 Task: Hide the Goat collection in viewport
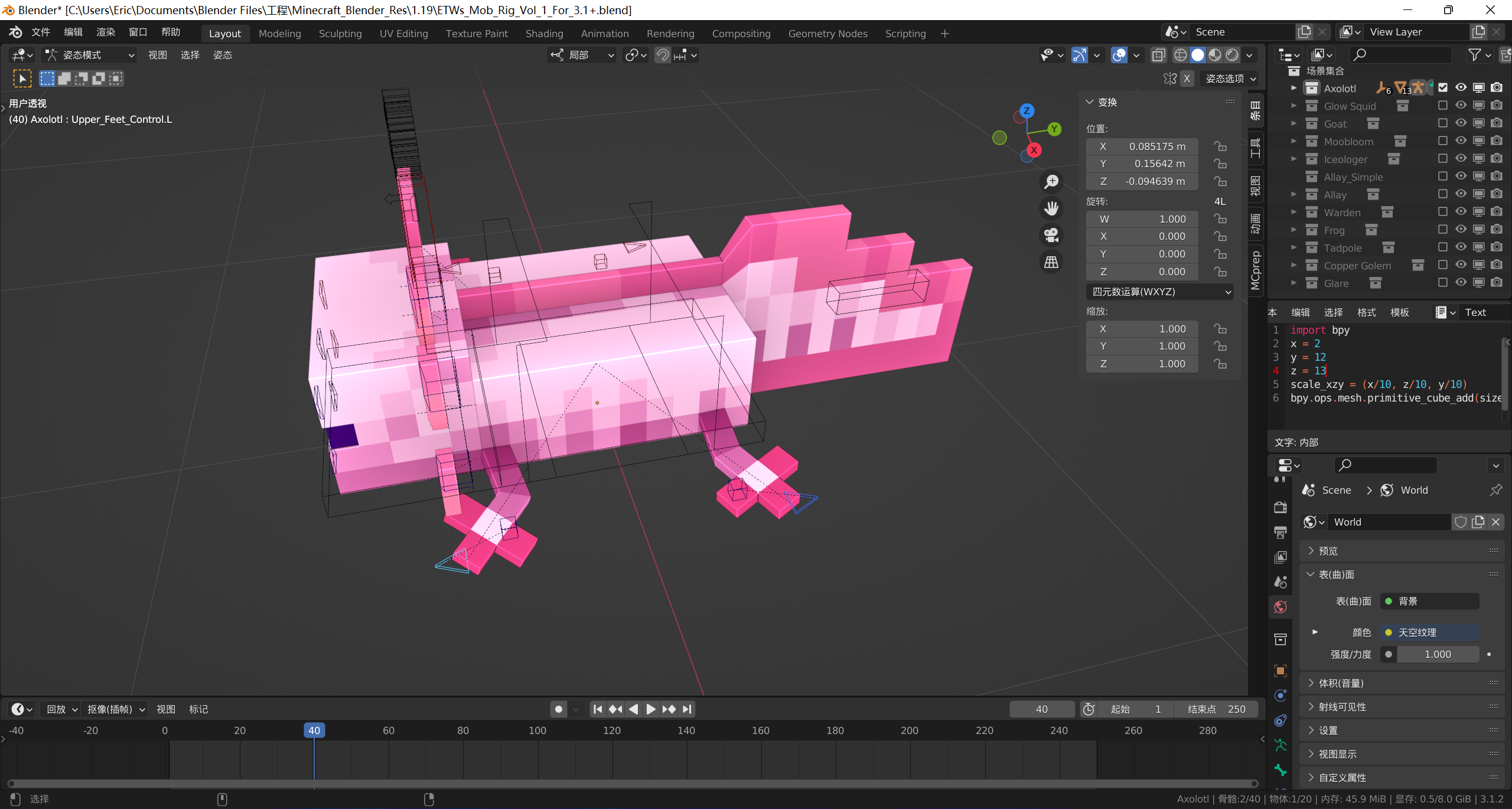pos(1461,123)
